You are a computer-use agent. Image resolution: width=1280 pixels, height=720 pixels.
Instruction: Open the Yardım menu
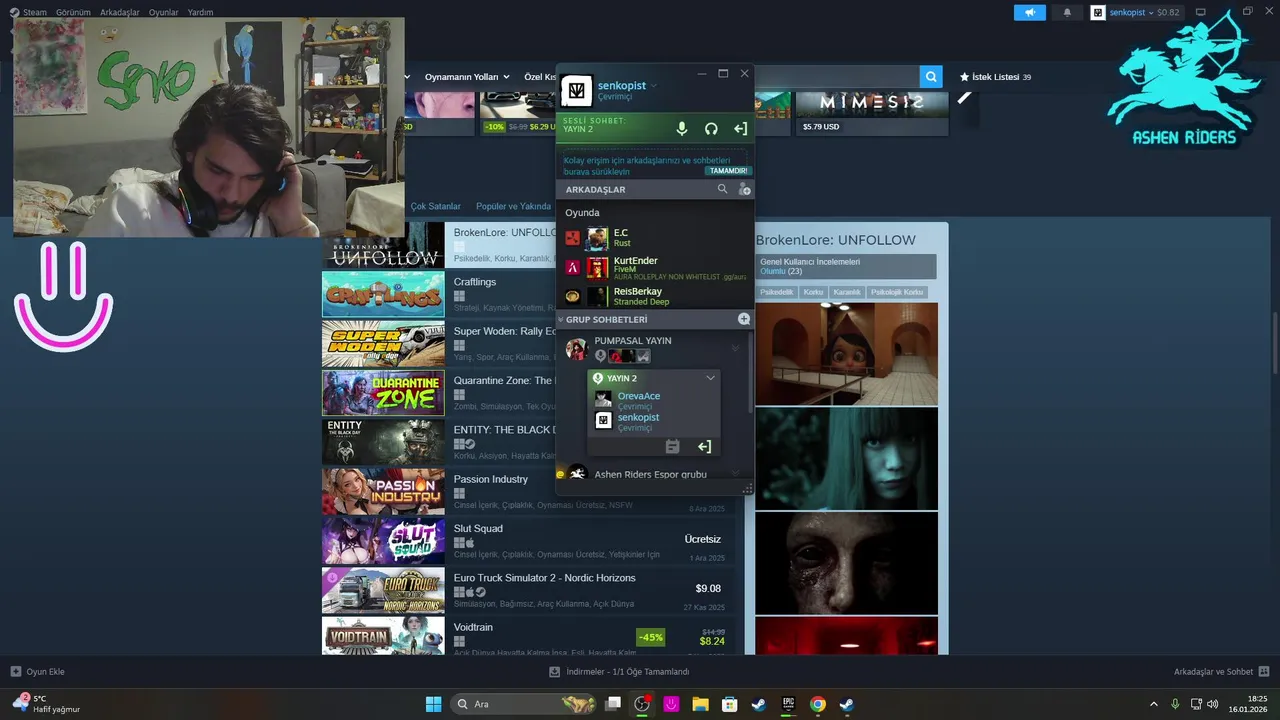coord(200,12)
